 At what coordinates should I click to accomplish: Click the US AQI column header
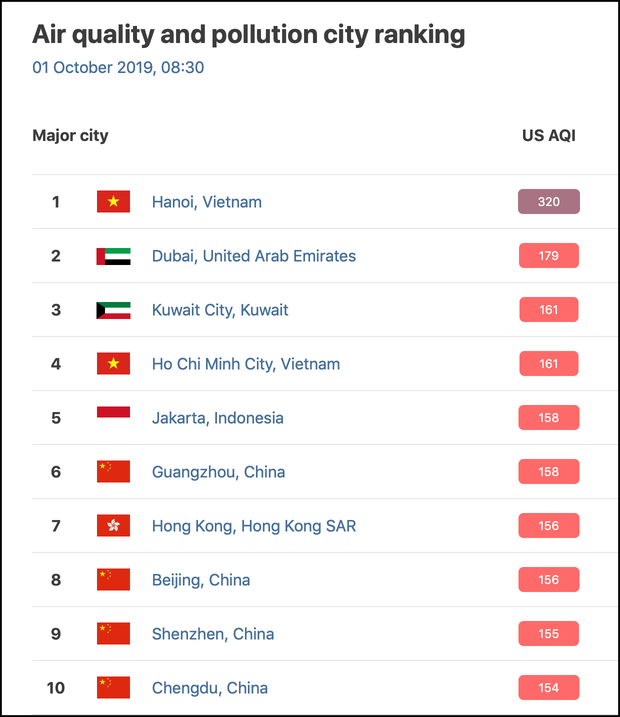549,135
